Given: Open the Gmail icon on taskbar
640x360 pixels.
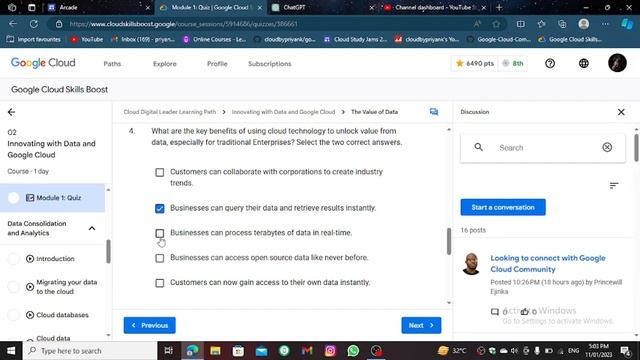Looking at the screenshot, I should (x=307, y=351).
